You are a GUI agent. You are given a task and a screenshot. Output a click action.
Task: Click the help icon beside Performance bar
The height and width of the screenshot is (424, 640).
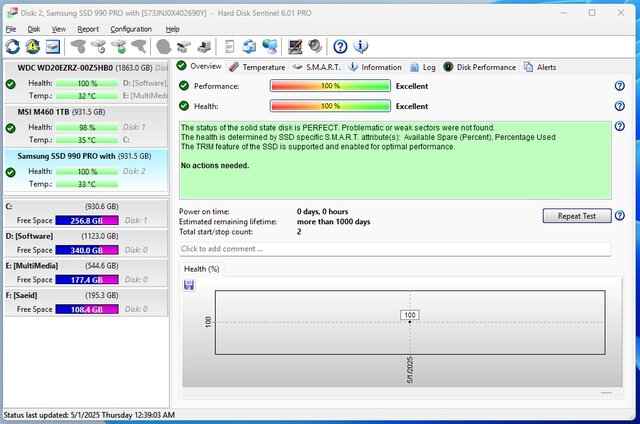click(x=620, y=87)
